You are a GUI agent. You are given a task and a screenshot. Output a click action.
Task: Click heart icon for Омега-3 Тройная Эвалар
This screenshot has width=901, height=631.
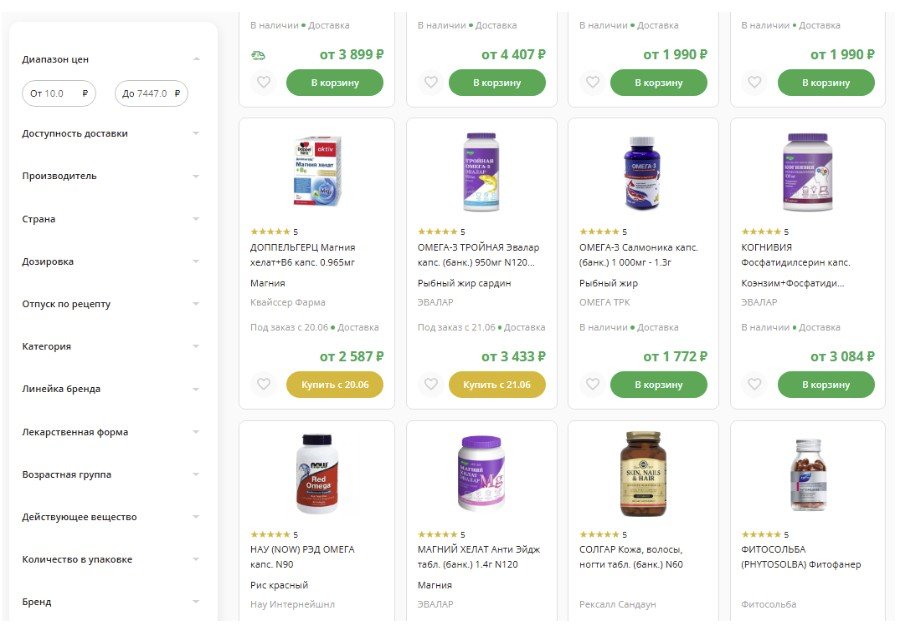click(x=431, y=384)
